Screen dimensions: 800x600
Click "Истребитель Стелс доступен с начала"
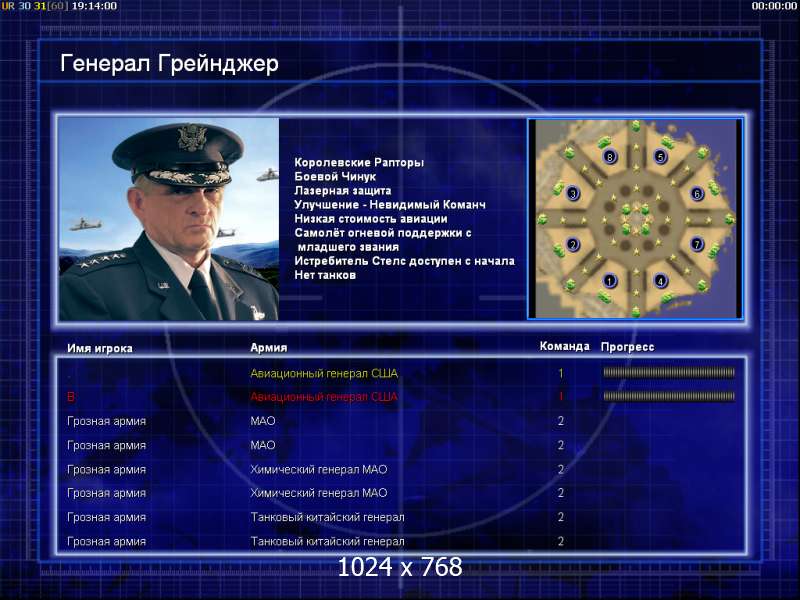[405, 261]
